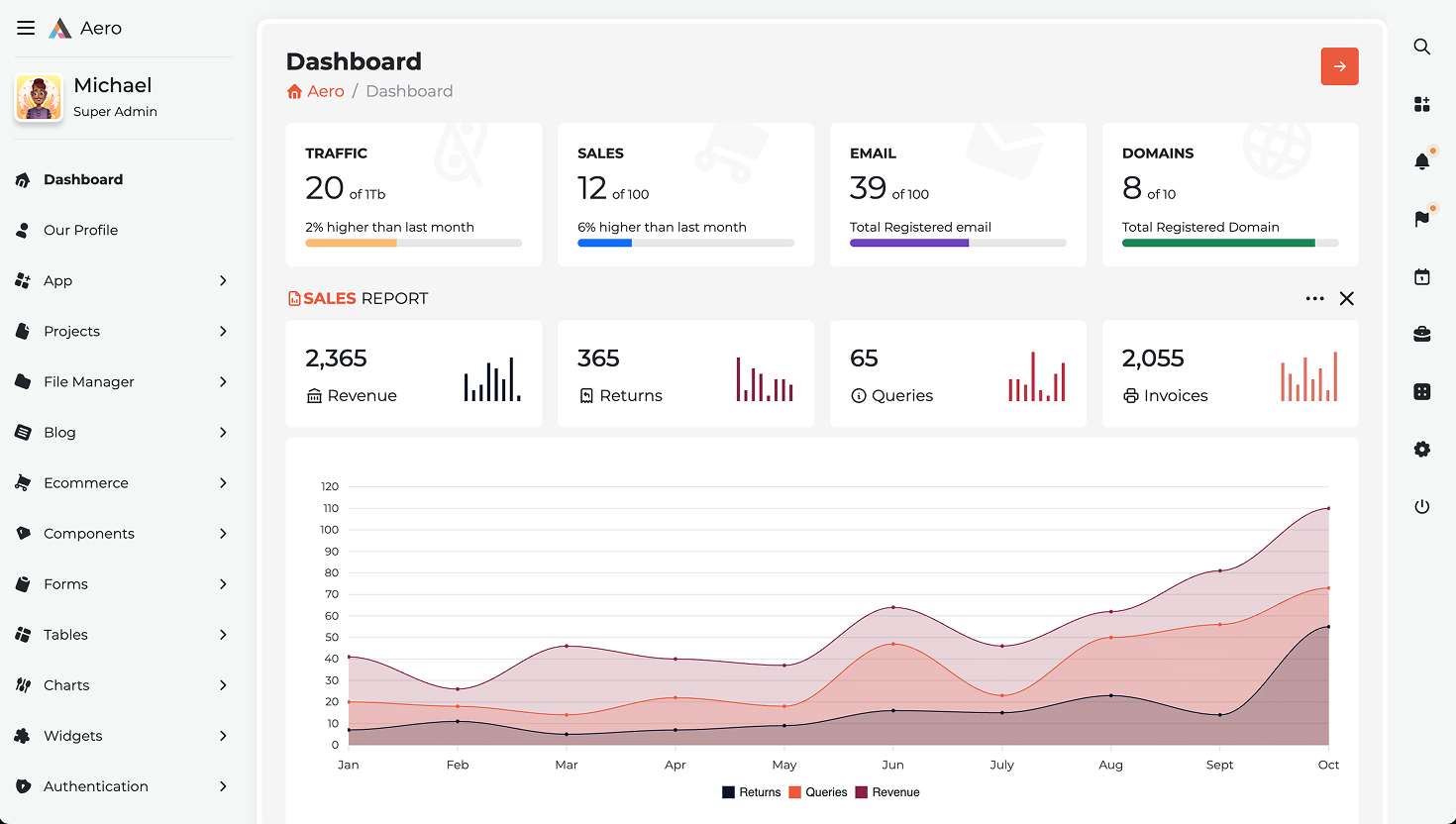Open the notifications bell icon
This screenshot has height=824, width=1456.
1421,161
